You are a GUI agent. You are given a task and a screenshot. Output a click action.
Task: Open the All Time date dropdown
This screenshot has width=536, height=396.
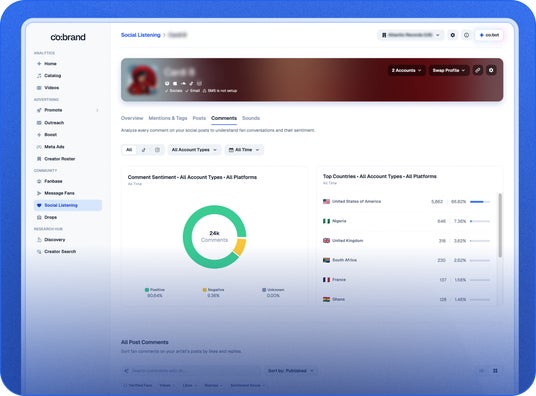pos(244,150)
